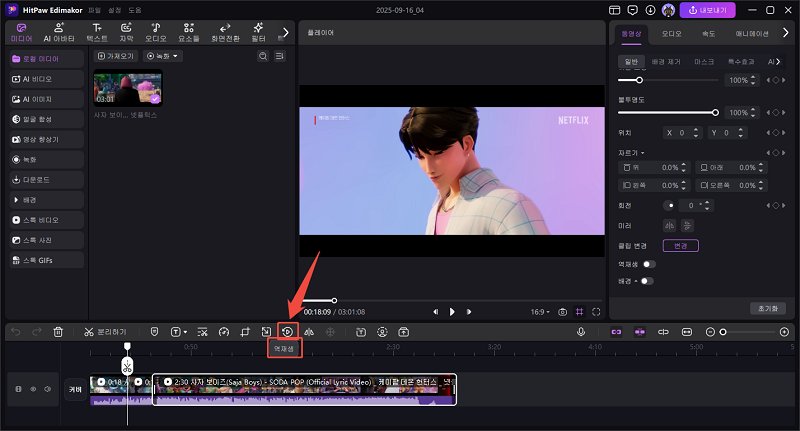The image size is (800, 431).
Task: Collapse the 자르기 (Crop) section arrow
Action: tap(643, 153)
